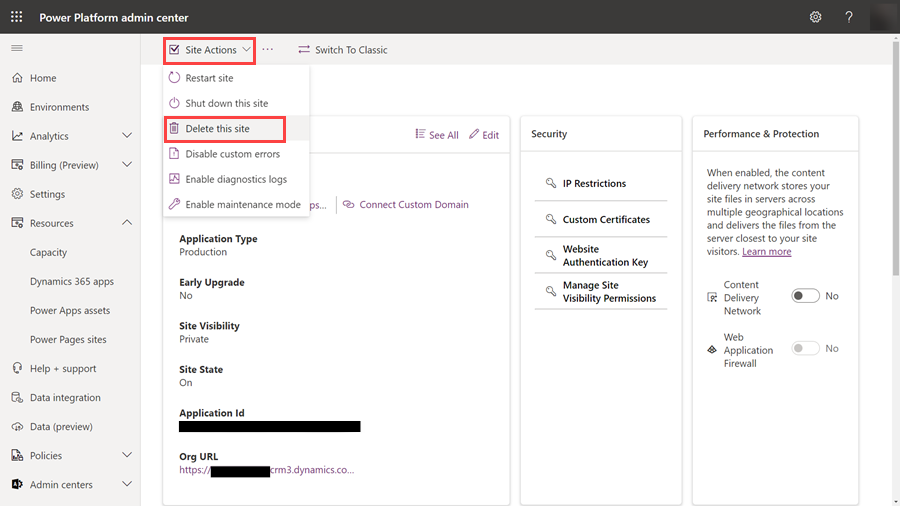Click the Data integration icon
Image resolution: width=900 pixels, height=506 pixels.
point(17,397)
